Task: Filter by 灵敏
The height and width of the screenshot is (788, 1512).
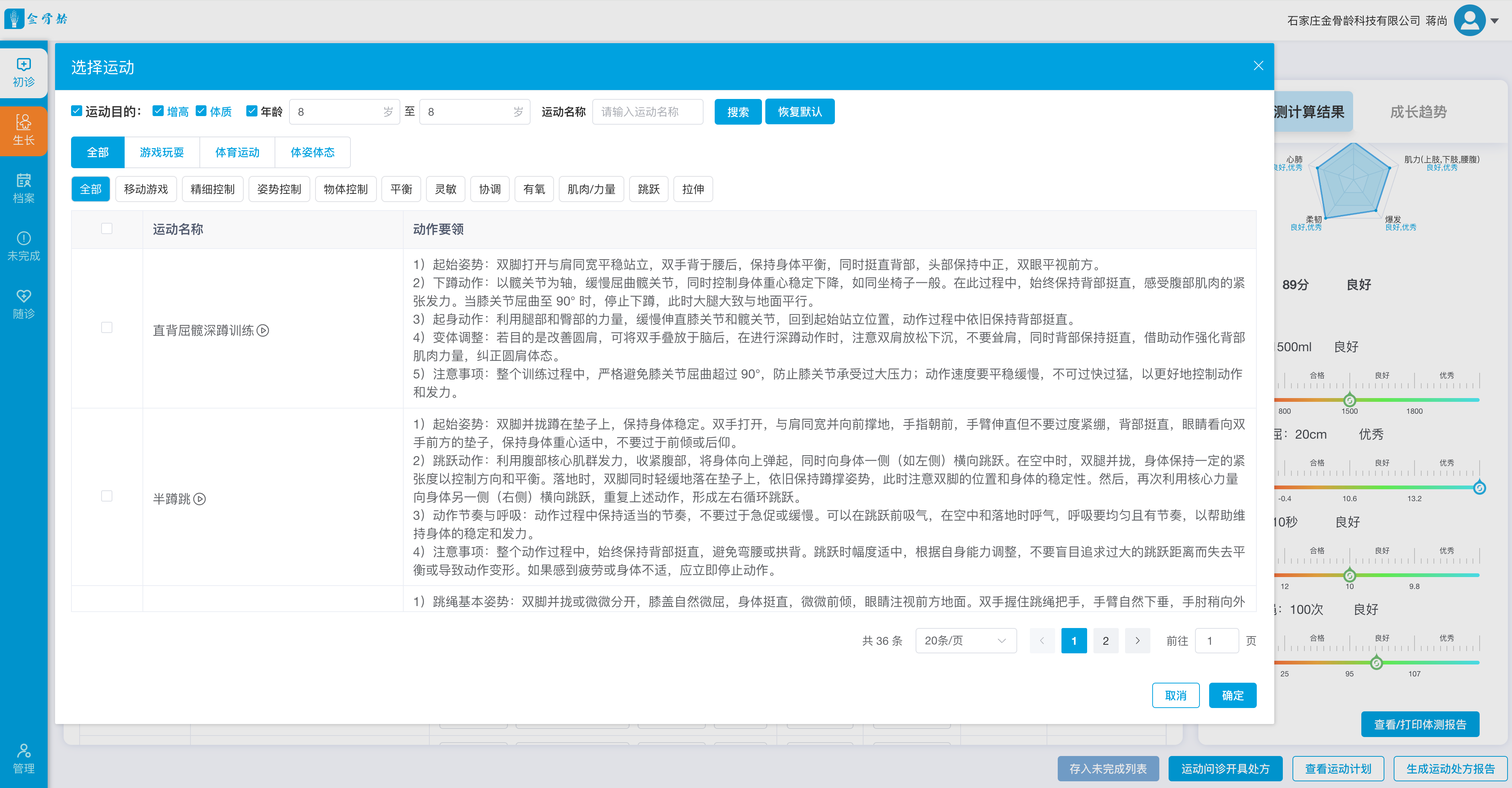Action: (x=445, y=189)
